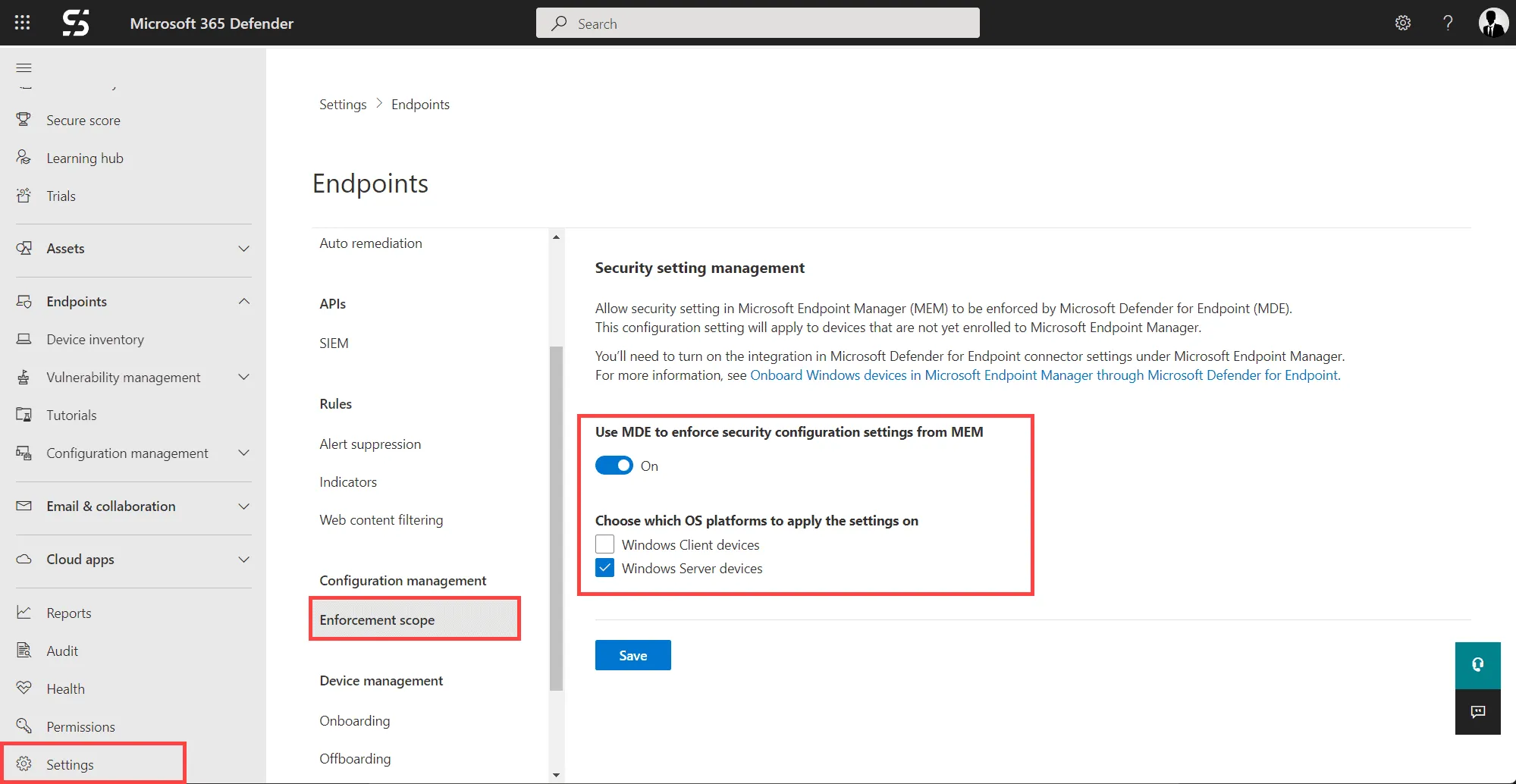
Task: Open the user account avatar
Action: coord(1493,23)
